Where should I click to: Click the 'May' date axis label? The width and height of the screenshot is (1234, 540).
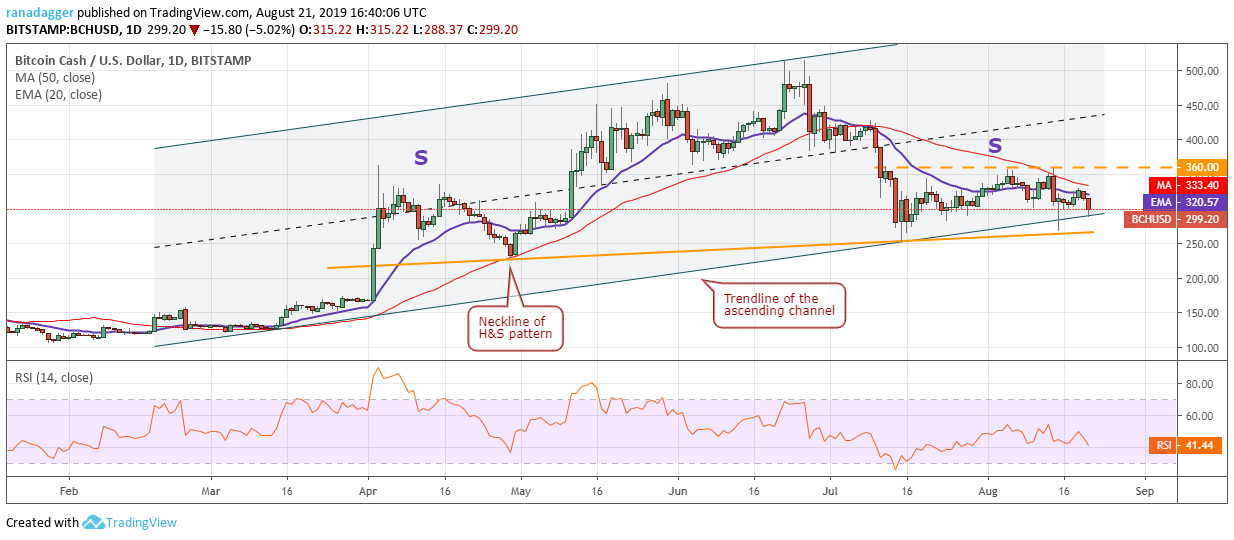520,492
